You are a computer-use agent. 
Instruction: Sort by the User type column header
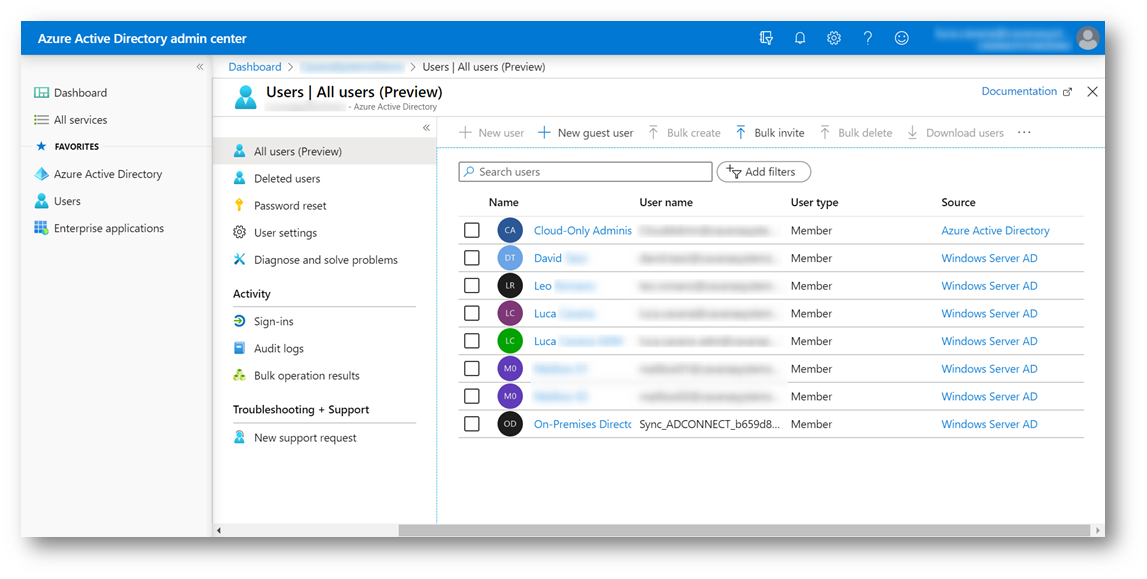tap(814, 203)
